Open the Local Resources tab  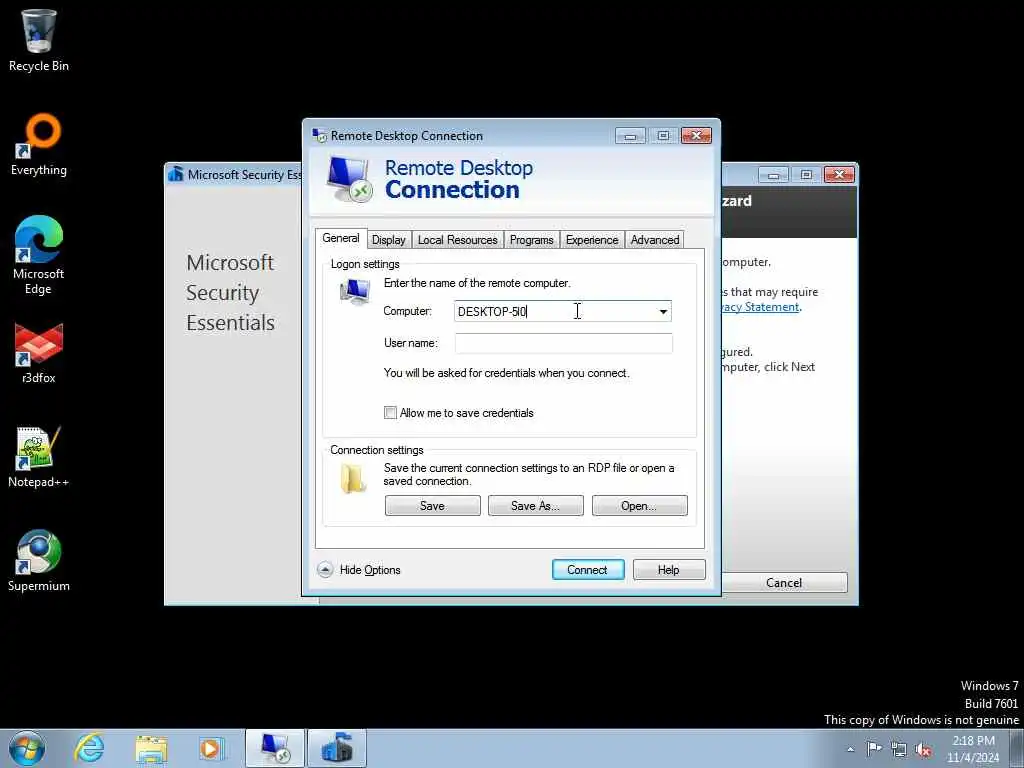pos(457,240)
